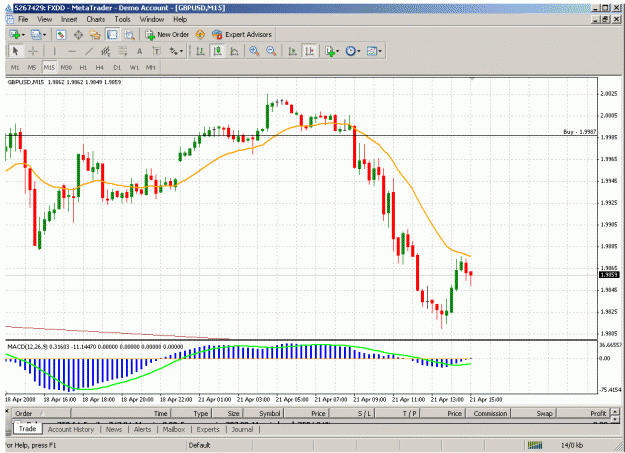The image size is (625, 453).
Task: Open the Strategy Tester icon
Action: tap(129, 35)
